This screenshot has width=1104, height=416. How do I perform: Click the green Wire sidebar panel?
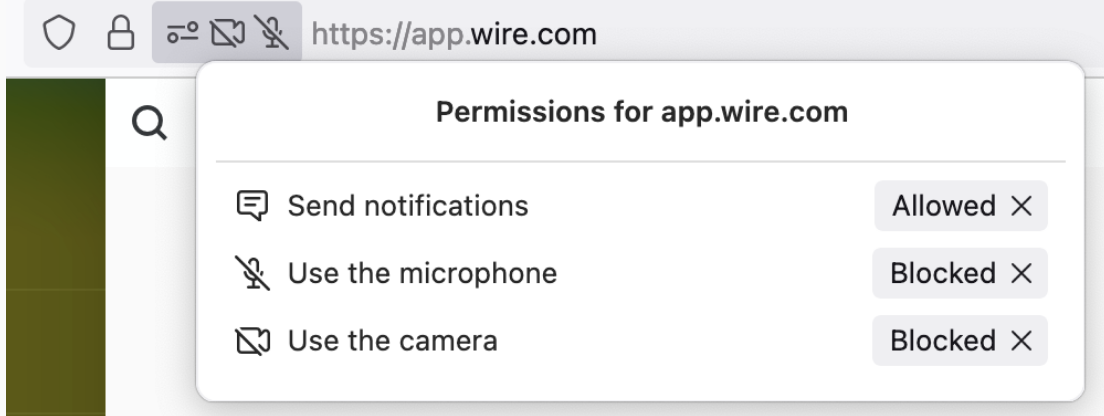(x=56, y=246)
